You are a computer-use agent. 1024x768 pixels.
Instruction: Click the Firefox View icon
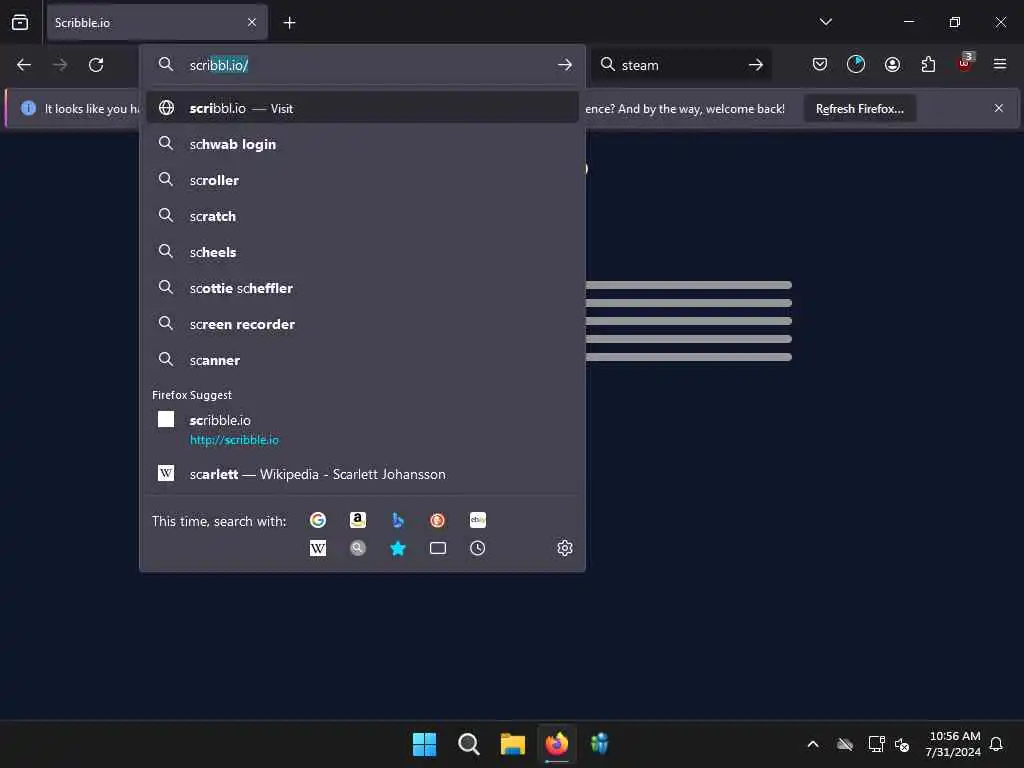click(x=20, y=22)
